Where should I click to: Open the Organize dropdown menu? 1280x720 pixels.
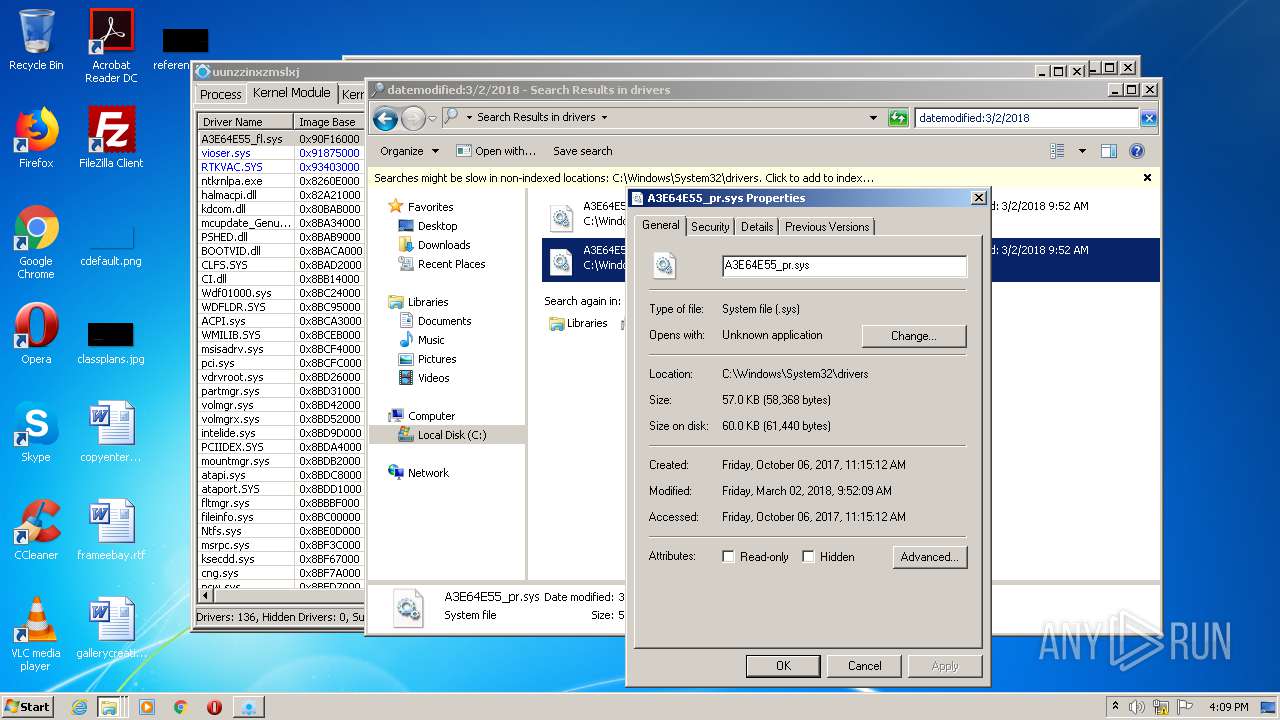click(x=409, y=151)
